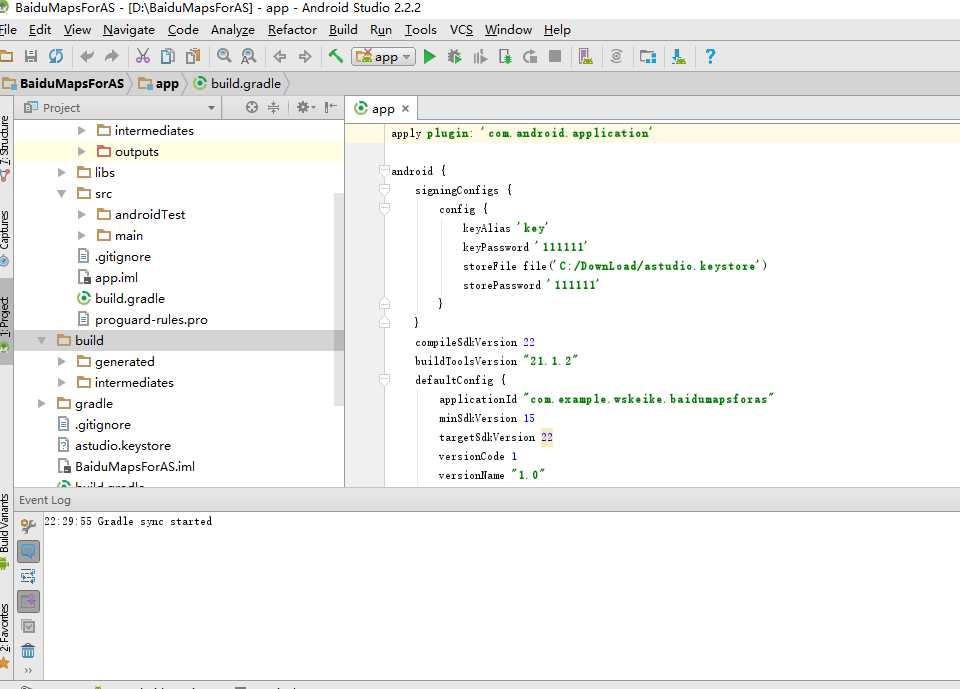Expand the main folder
The image size is (960, 689).
[x=81, y=235]
